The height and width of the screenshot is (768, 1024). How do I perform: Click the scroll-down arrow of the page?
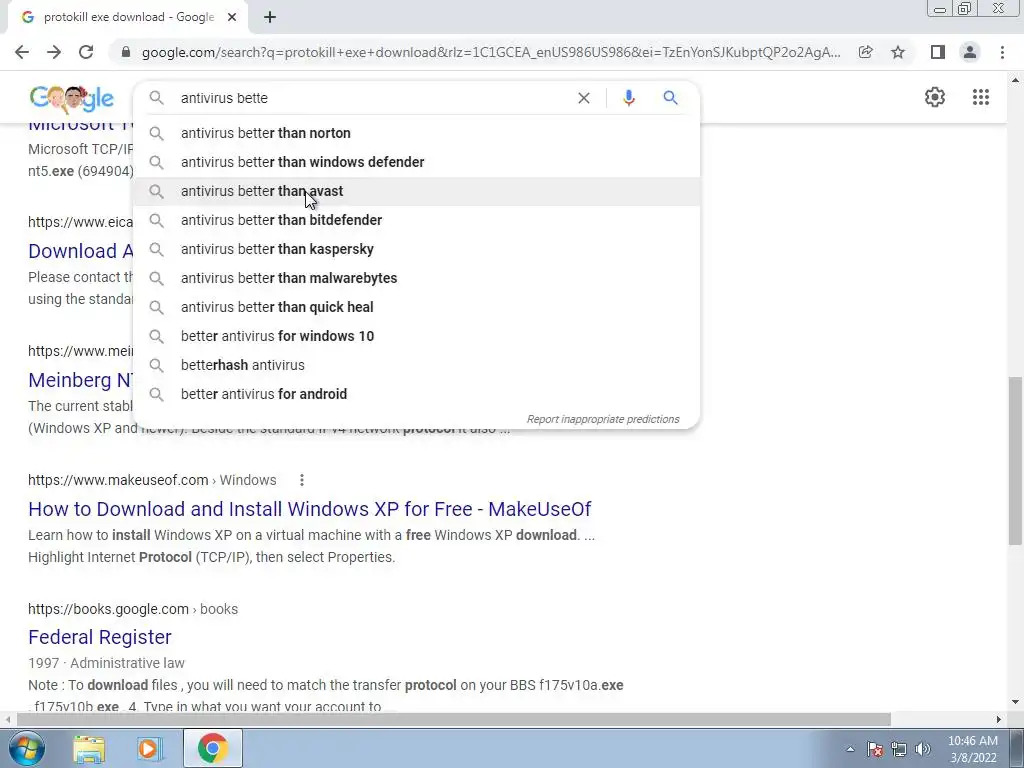coord(1016,703)
